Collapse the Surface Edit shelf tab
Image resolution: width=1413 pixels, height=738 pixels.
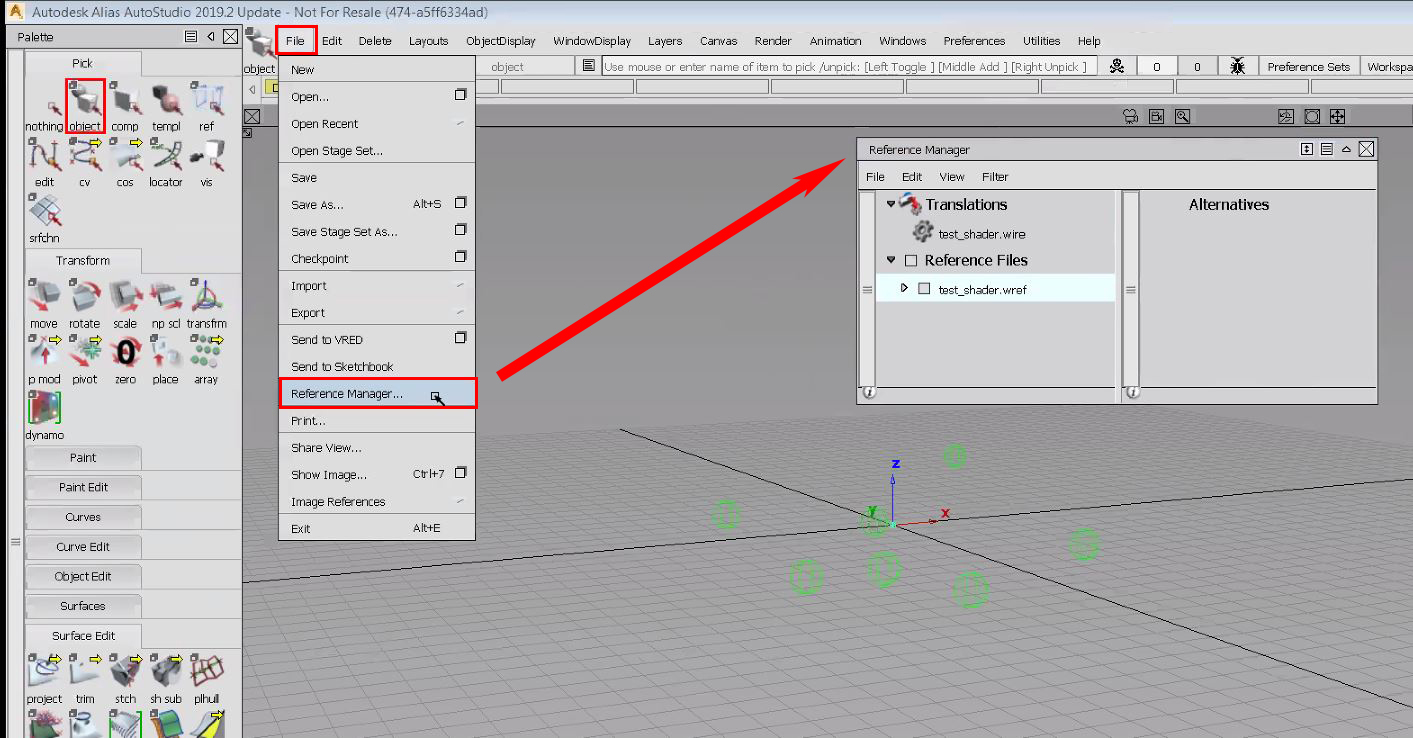83,636
